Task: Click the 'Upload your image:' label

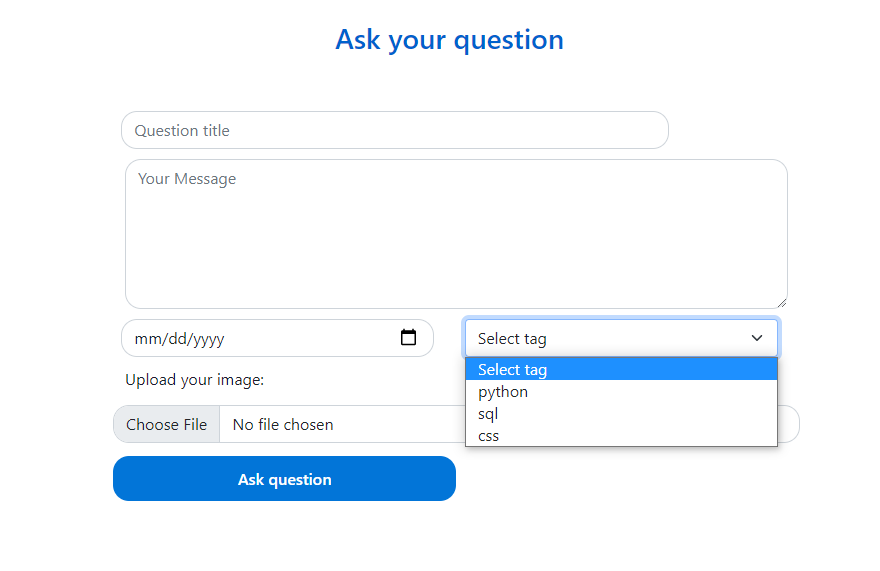Action: (x=194, y=380)
